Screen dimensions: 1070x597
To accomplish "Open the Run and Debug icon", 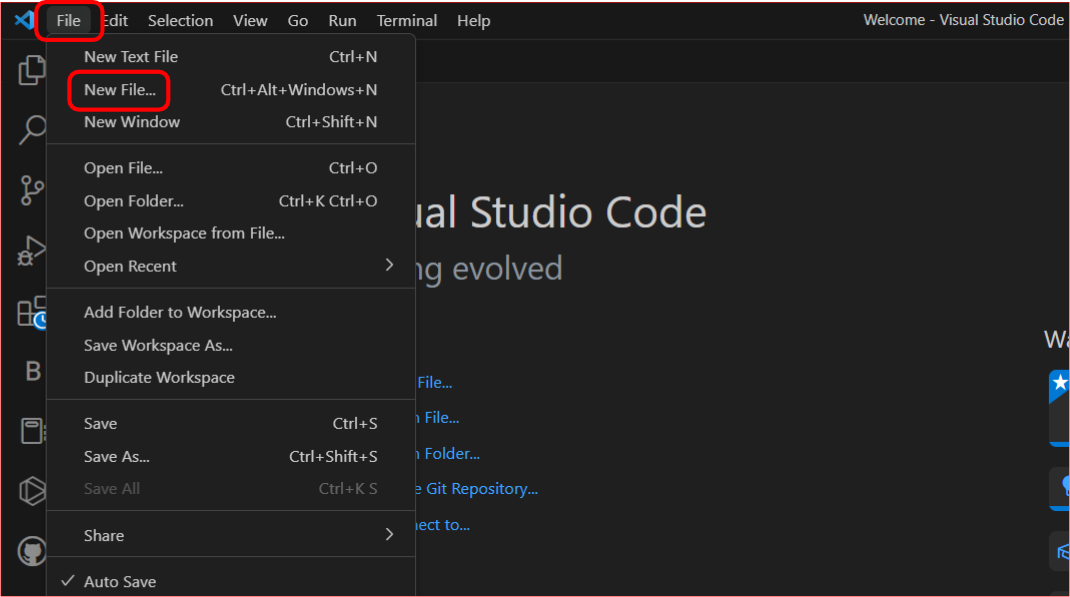I will [31, 251].
